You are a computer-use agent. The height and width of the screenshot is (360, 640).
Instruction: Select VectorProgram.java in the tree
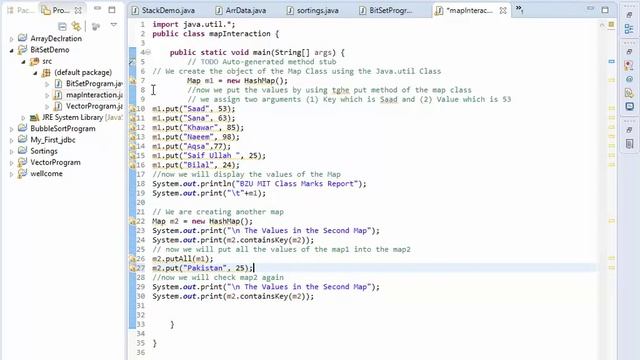click(94, 106)
